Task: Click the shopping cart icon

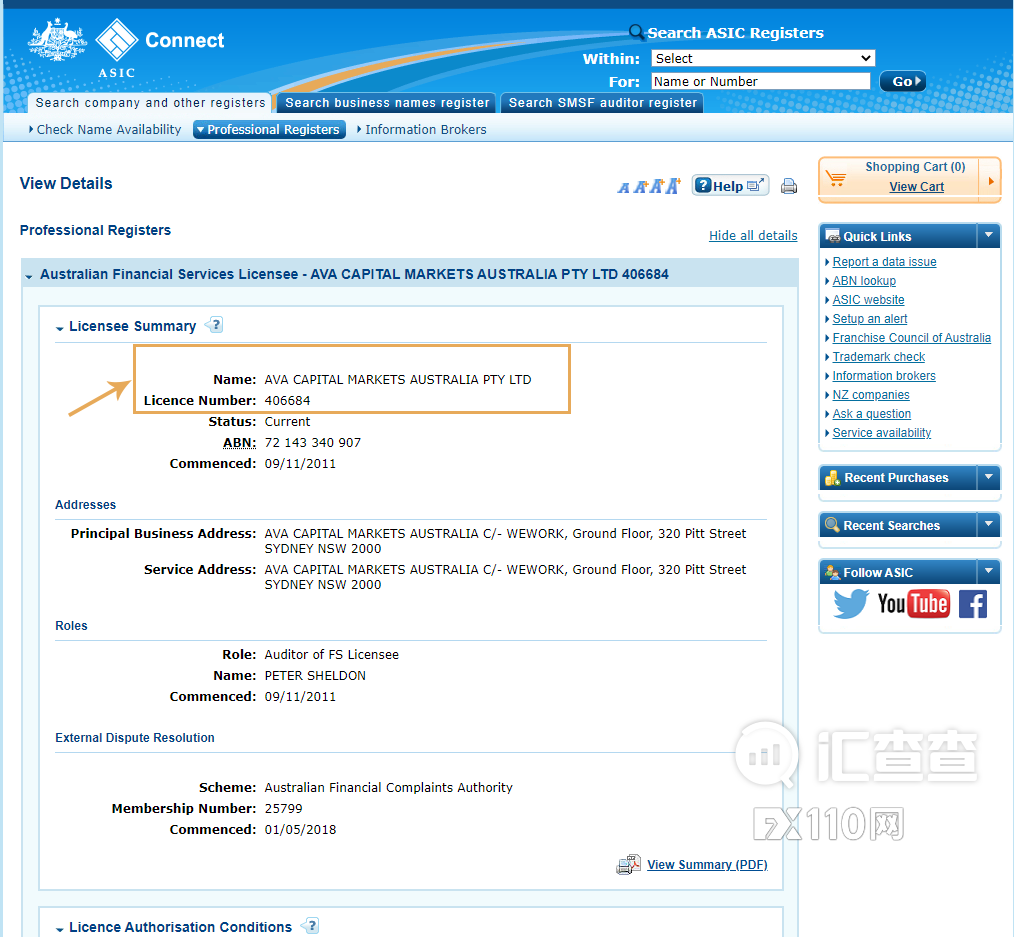Action: click(836, 179)
